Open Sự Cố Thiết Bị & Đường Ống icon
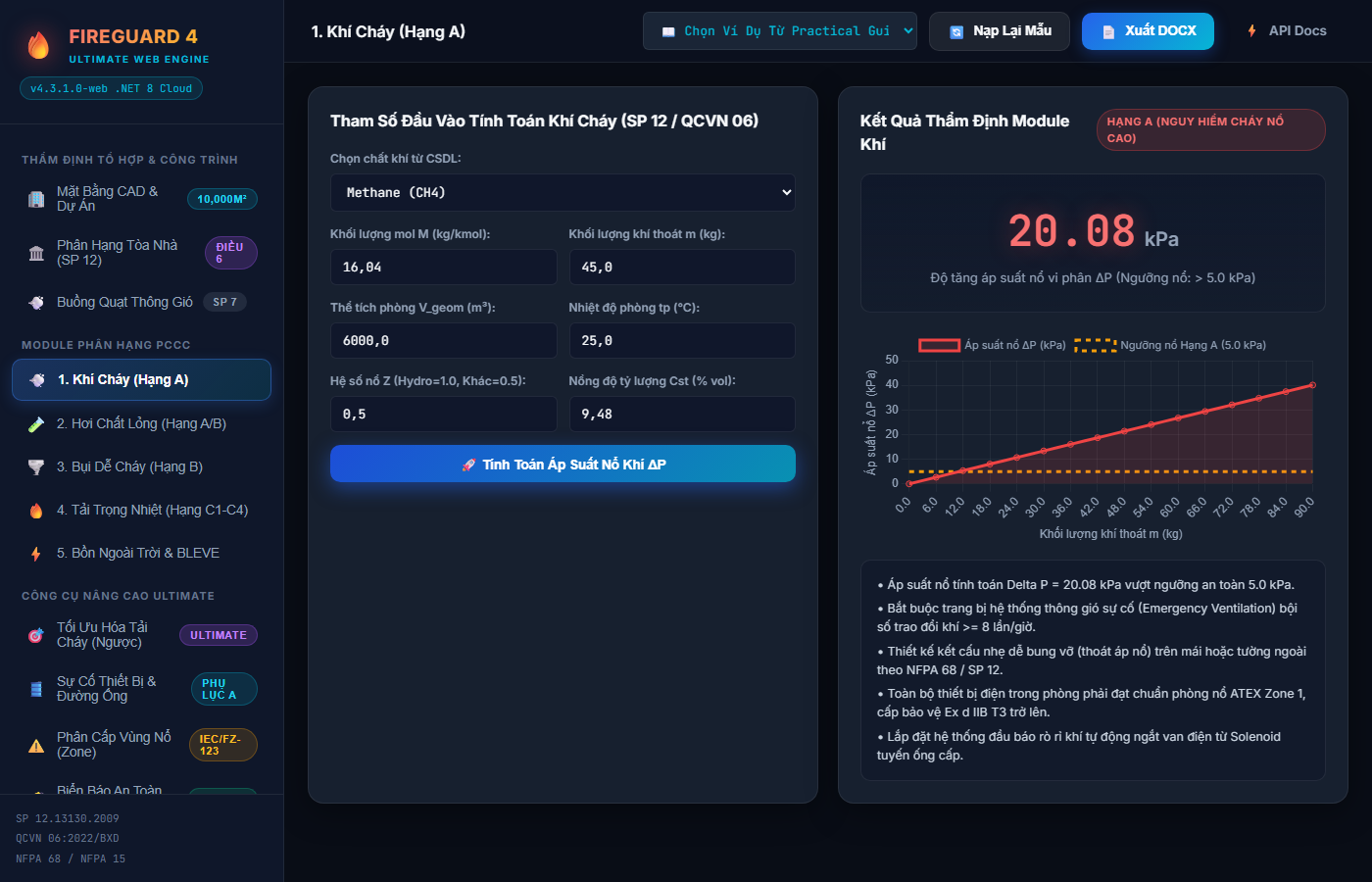 pyautogui.click(x=36, y=689)
